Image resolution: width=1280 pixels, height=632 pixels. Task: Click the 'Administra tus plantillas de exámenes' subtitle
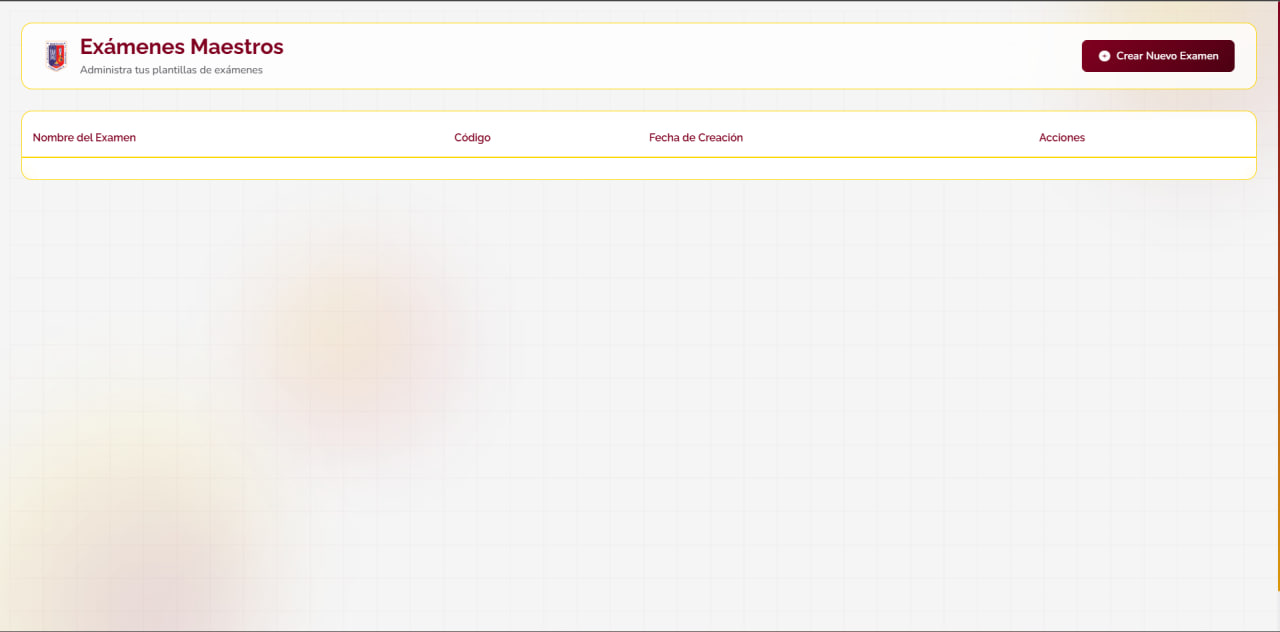pyautogui.click(x=171, y=70)
